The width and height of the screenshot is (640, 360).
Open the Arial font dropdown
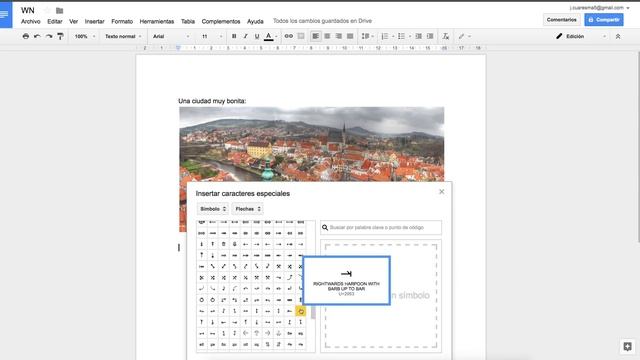tap(171, 36)
